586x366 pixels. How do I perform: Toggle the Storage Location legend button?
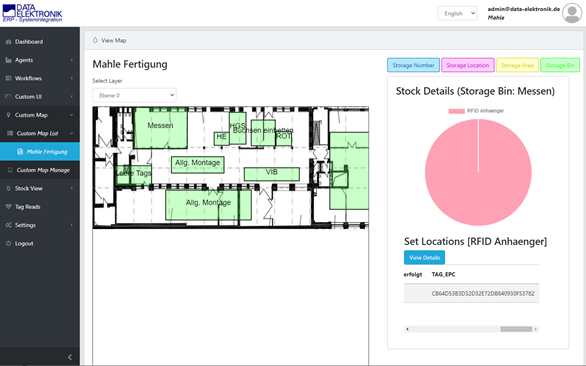pos(468,65)
